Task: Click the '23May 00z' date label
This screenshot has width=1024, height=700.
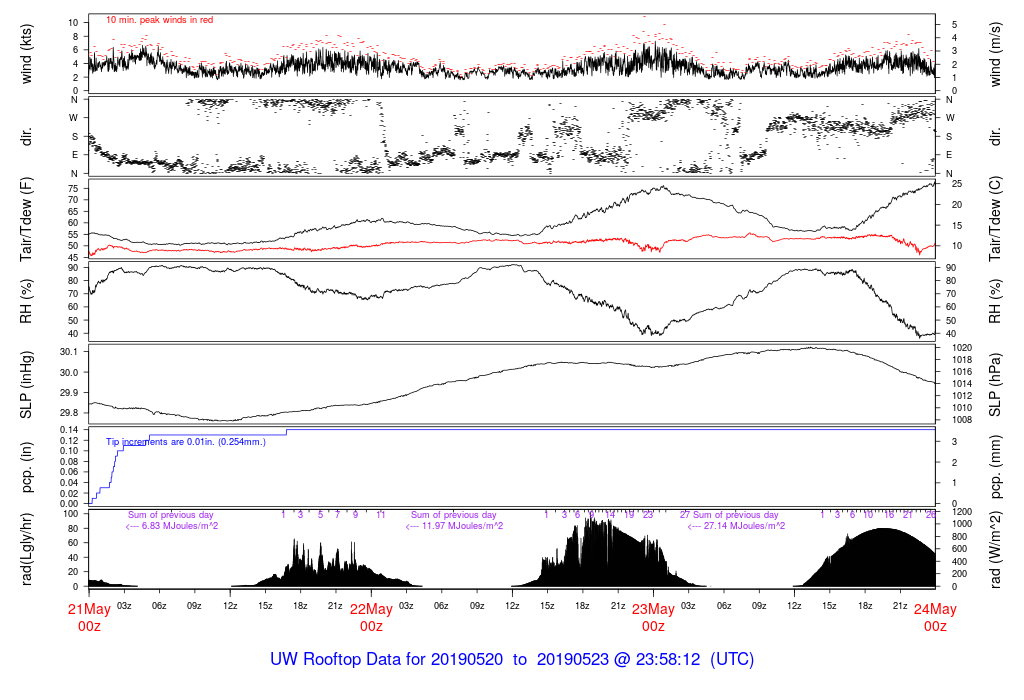Action: (x=653, y=618)
